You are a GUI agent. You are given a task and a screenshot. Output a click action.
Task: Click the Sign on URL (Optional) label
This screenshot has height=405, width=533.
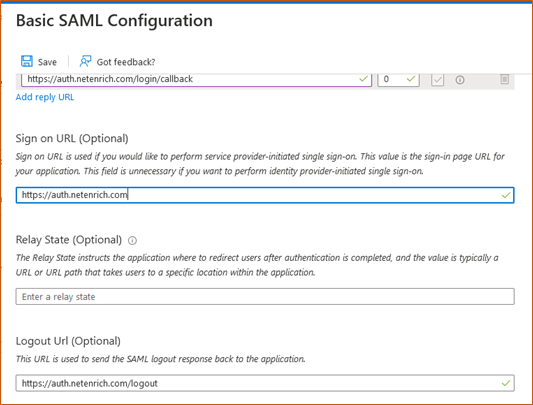click(x=72, y=139)
